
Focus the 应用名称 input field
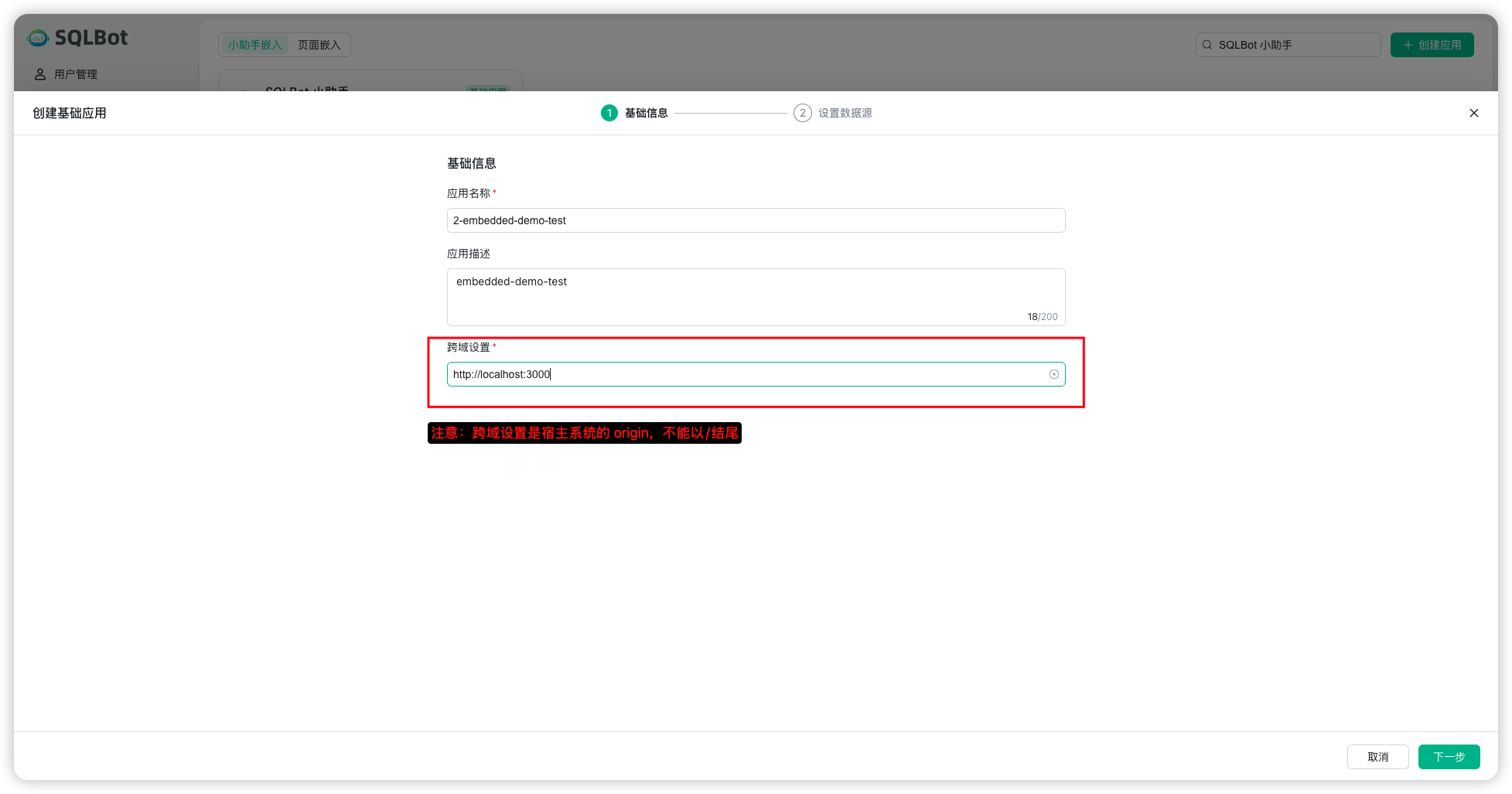tap(755, 220)
